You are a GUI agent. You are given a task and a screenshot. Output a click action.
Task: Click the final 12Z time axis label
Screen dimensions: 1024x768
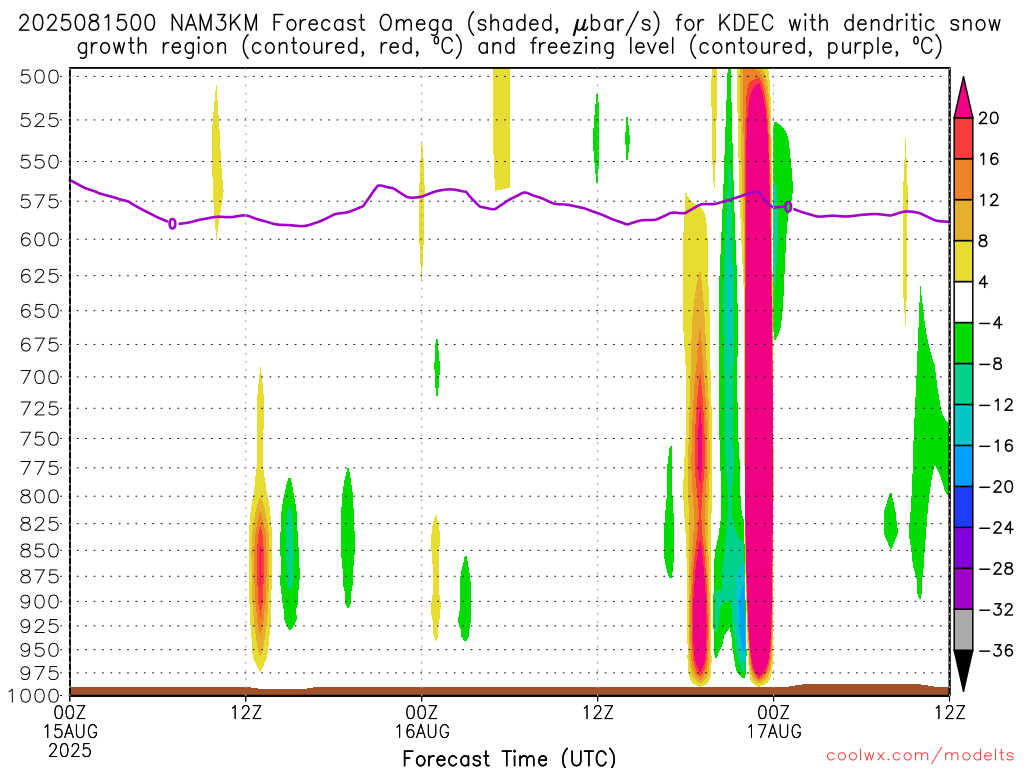pos(950,712)
